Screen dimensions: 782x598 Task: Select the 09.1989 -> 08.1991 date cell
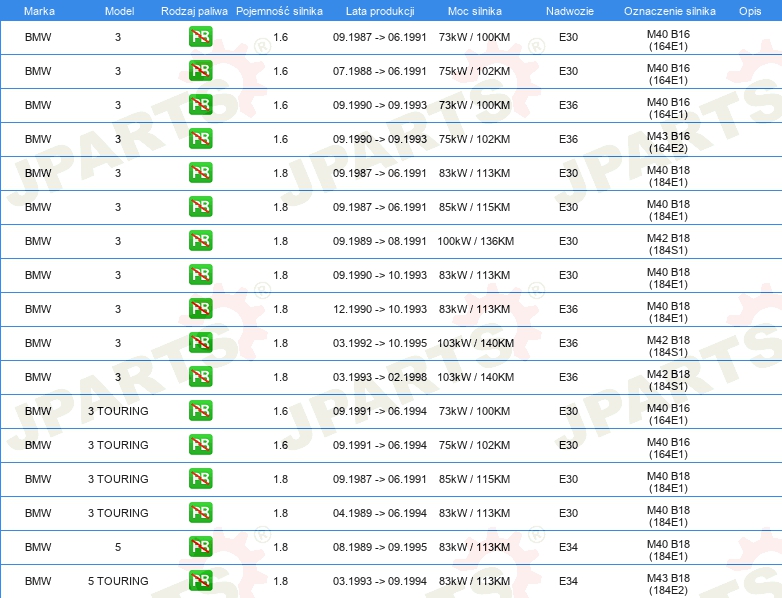coord(380,241)
